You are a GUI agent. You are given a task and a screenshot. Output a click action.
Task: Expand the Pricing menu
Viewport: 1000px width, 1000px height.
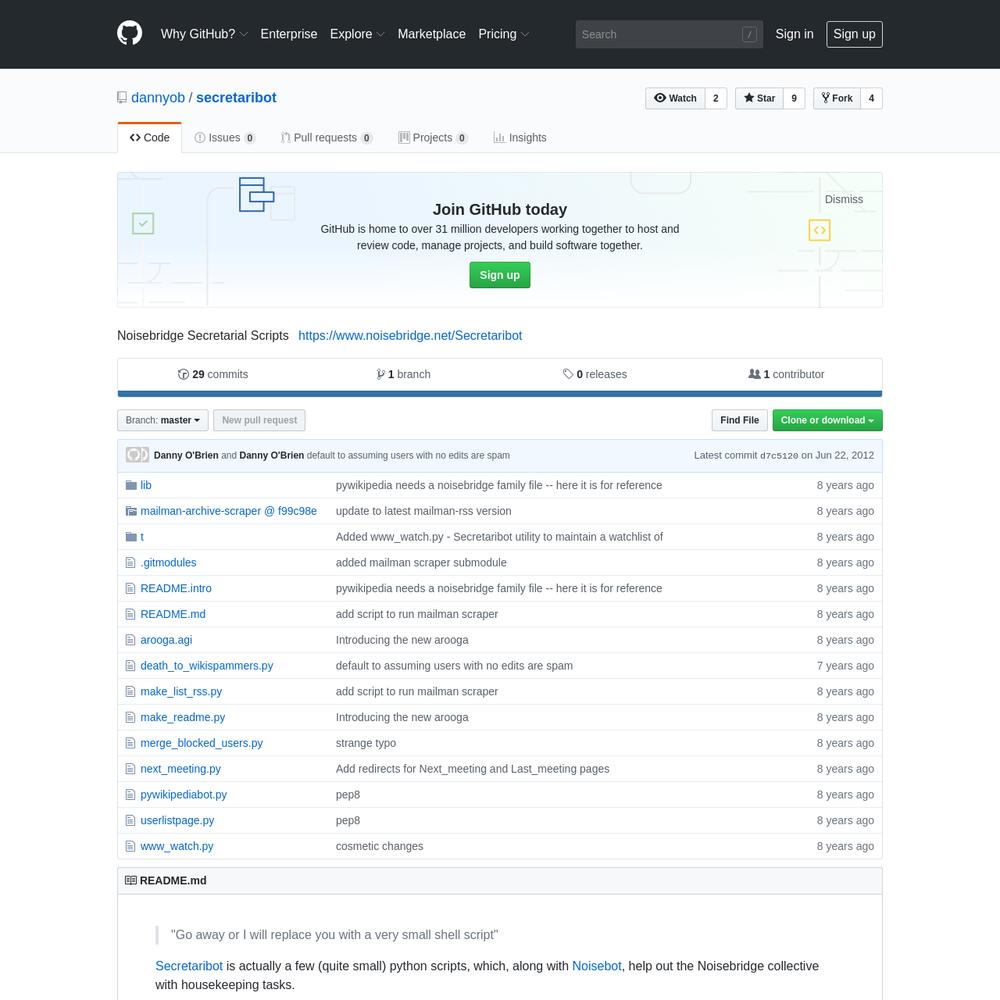pos(504,34)
